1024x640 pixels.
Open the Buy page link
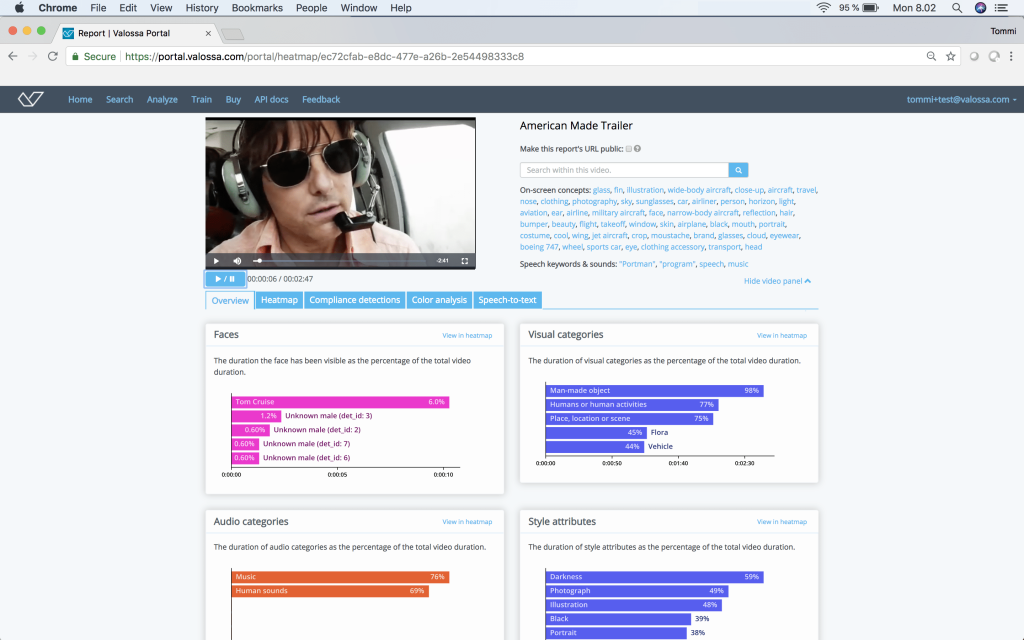(x=233, y=99)
